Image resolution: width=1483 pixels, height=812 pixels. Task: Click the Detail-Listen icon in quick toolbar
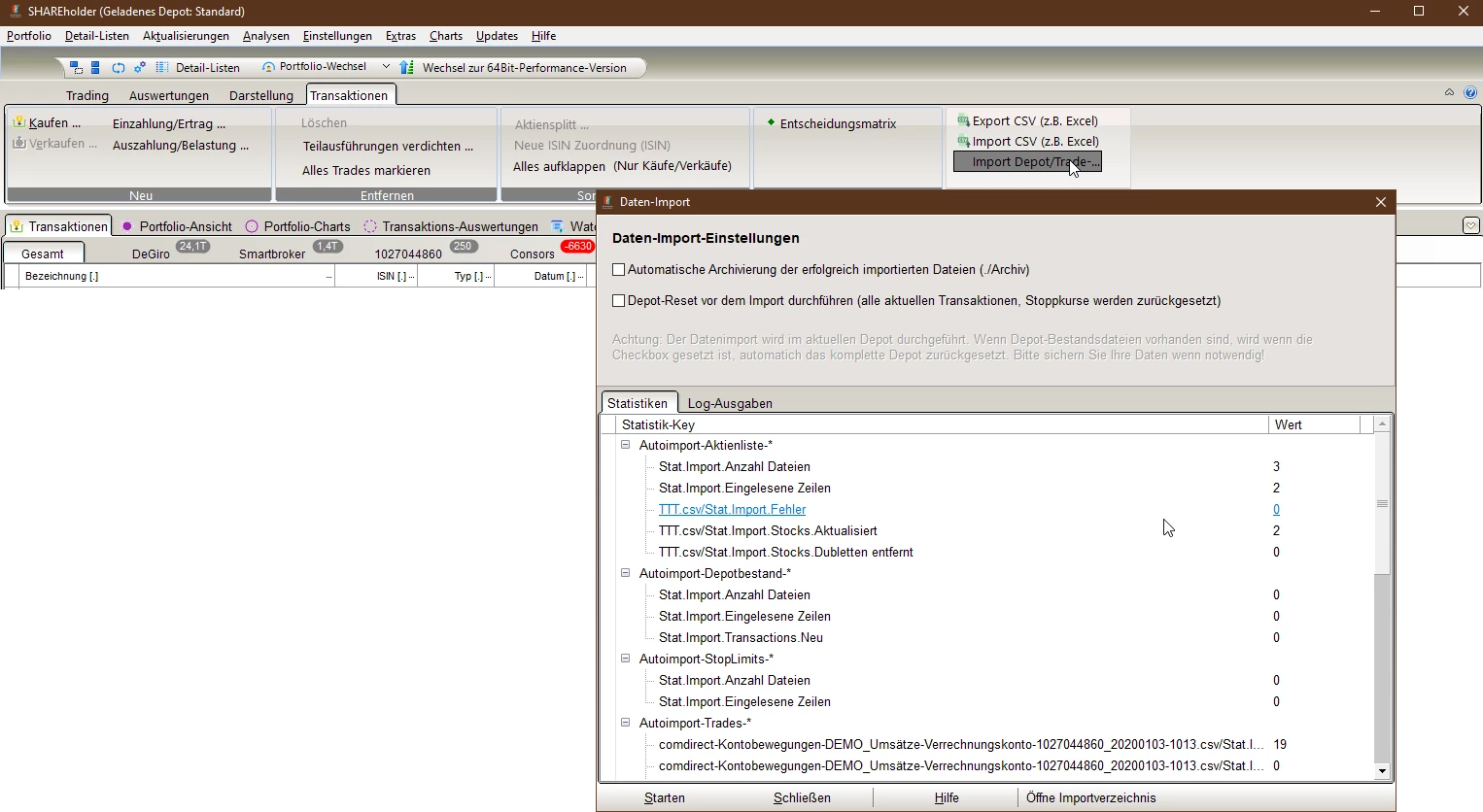162,68
